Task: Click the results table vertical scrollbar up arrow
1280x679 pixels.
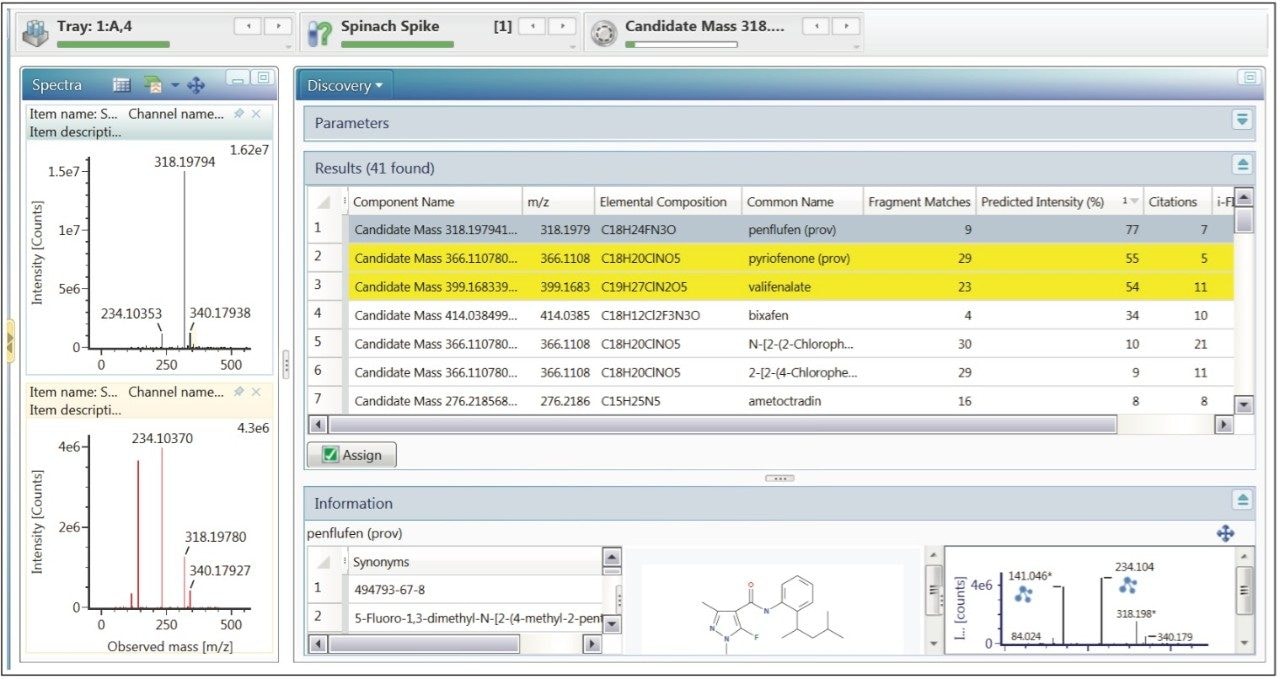Action: point(1244,197)
